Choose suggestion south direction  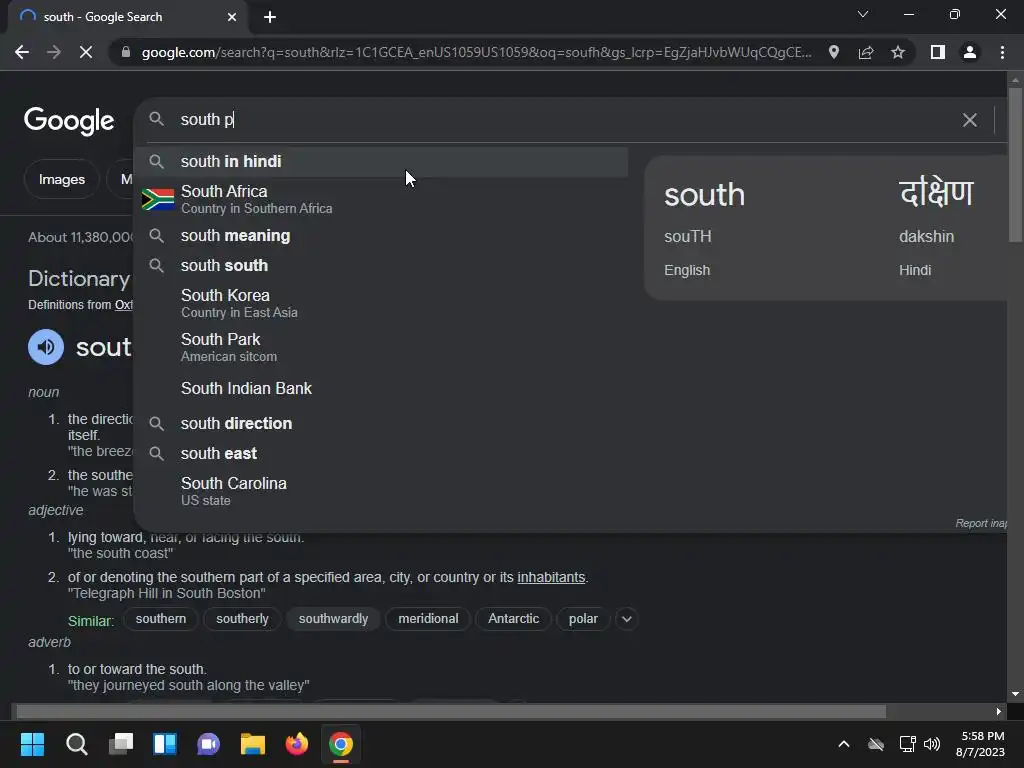point(381,424)
